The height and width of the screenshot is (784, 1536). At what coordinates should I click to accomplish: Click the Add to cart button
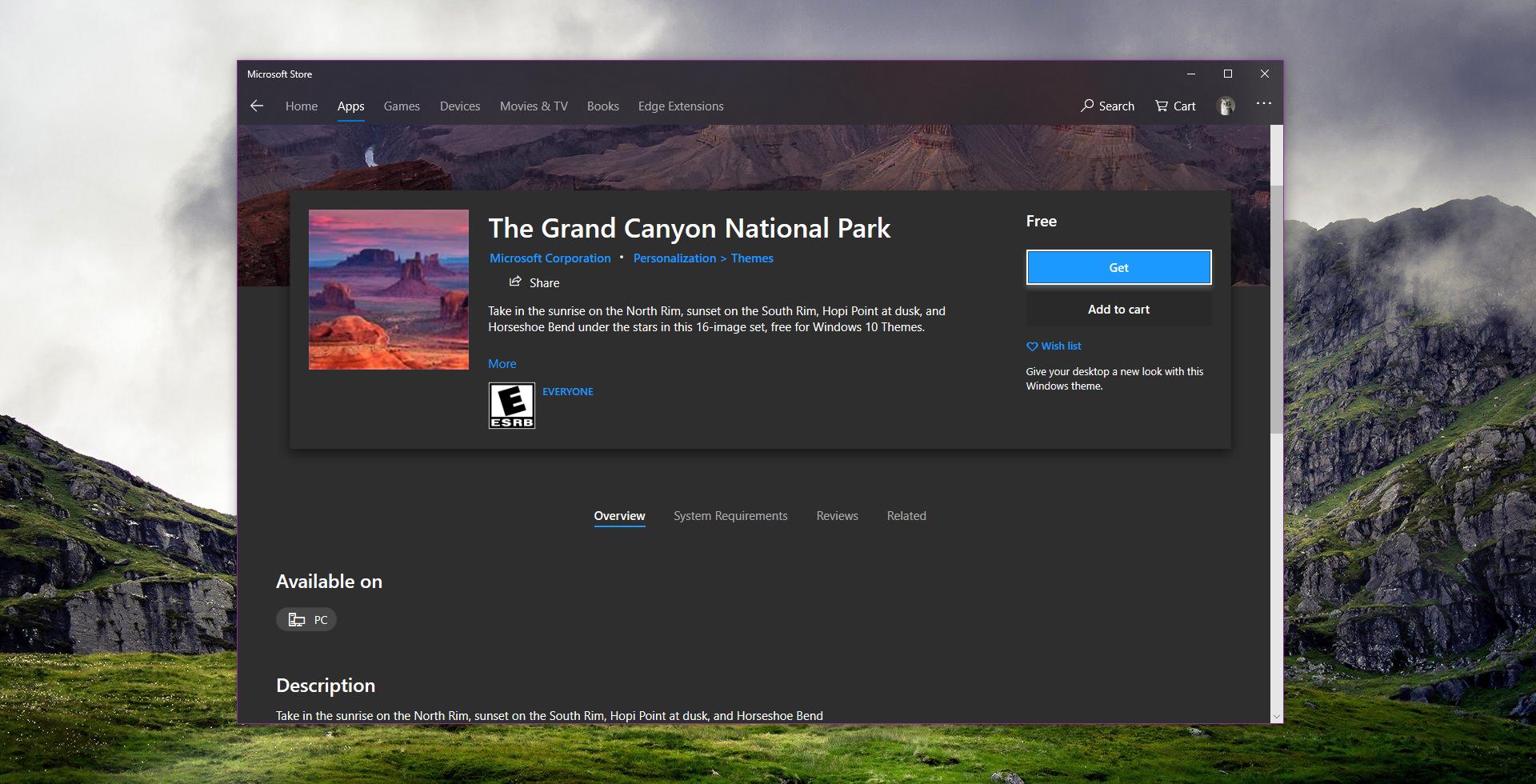[1118, 310]
